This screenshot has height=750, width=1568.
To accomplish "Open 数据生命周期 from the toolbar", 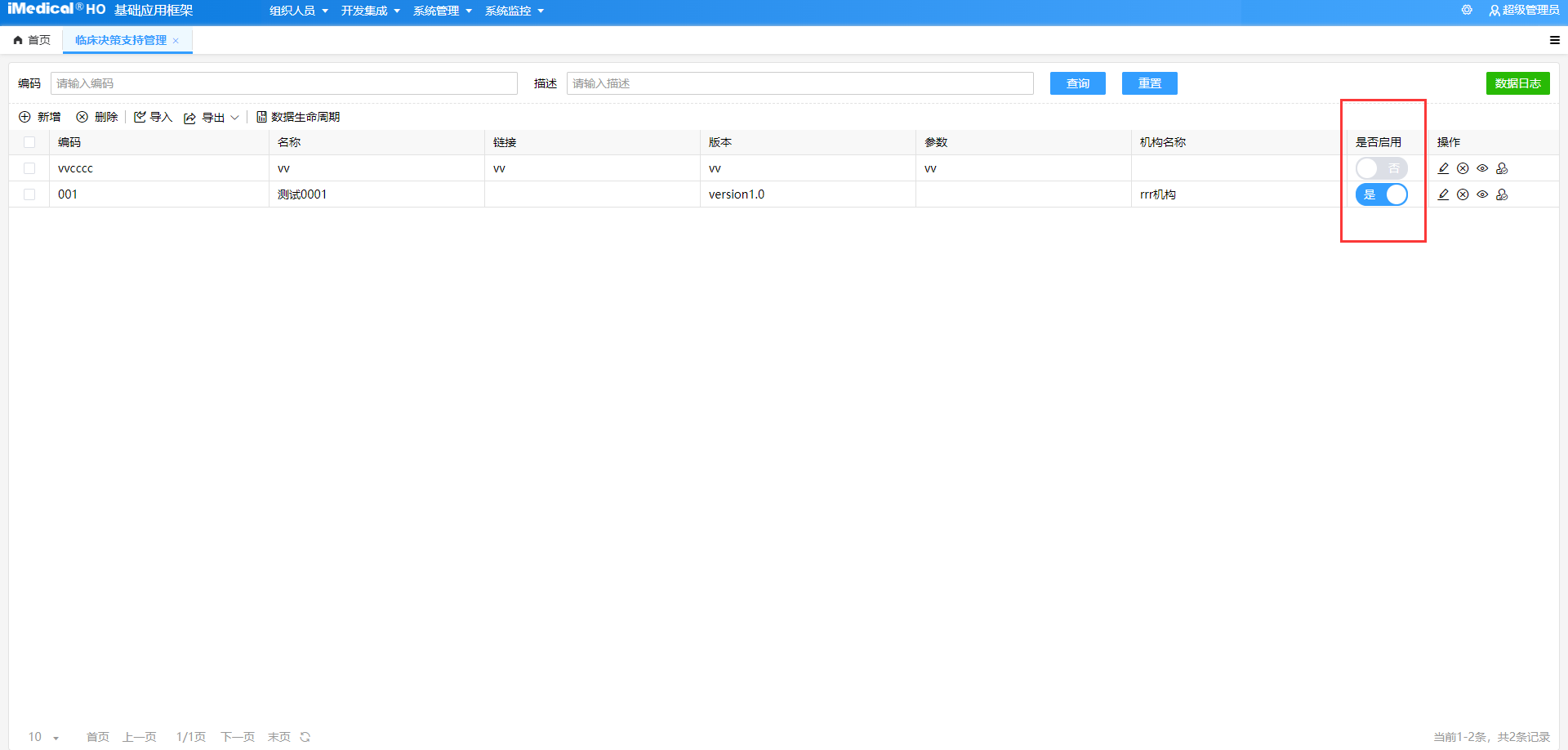I will 298,117.
